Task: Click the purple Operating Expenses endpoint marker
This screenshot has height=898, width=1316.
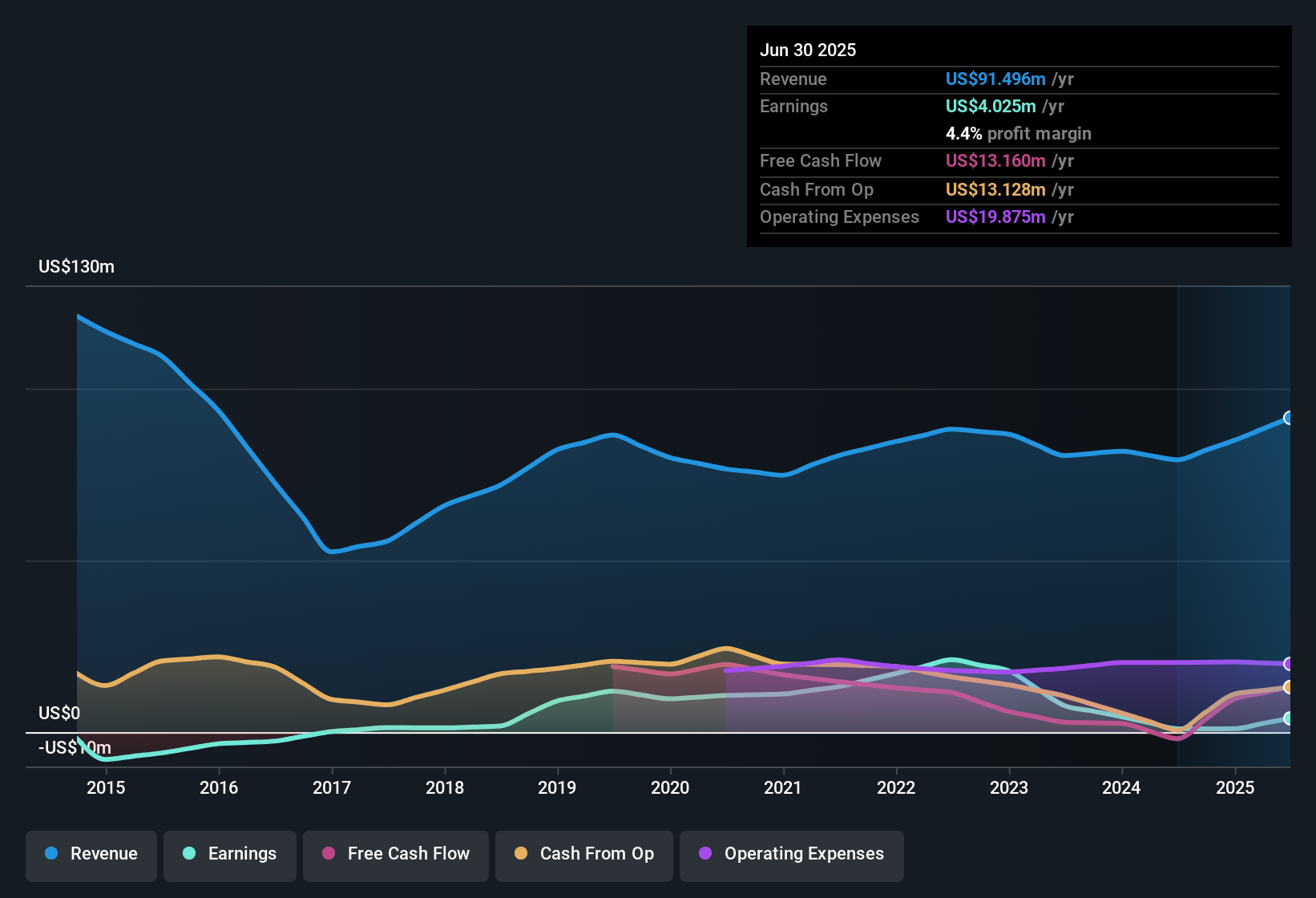Action: [x=1288, y=664]
